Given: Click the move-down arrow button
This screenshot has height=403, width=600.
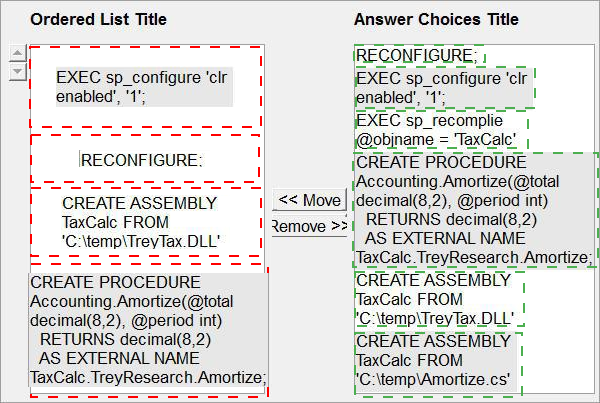Looking at the screenshot, I should point(17,72).
